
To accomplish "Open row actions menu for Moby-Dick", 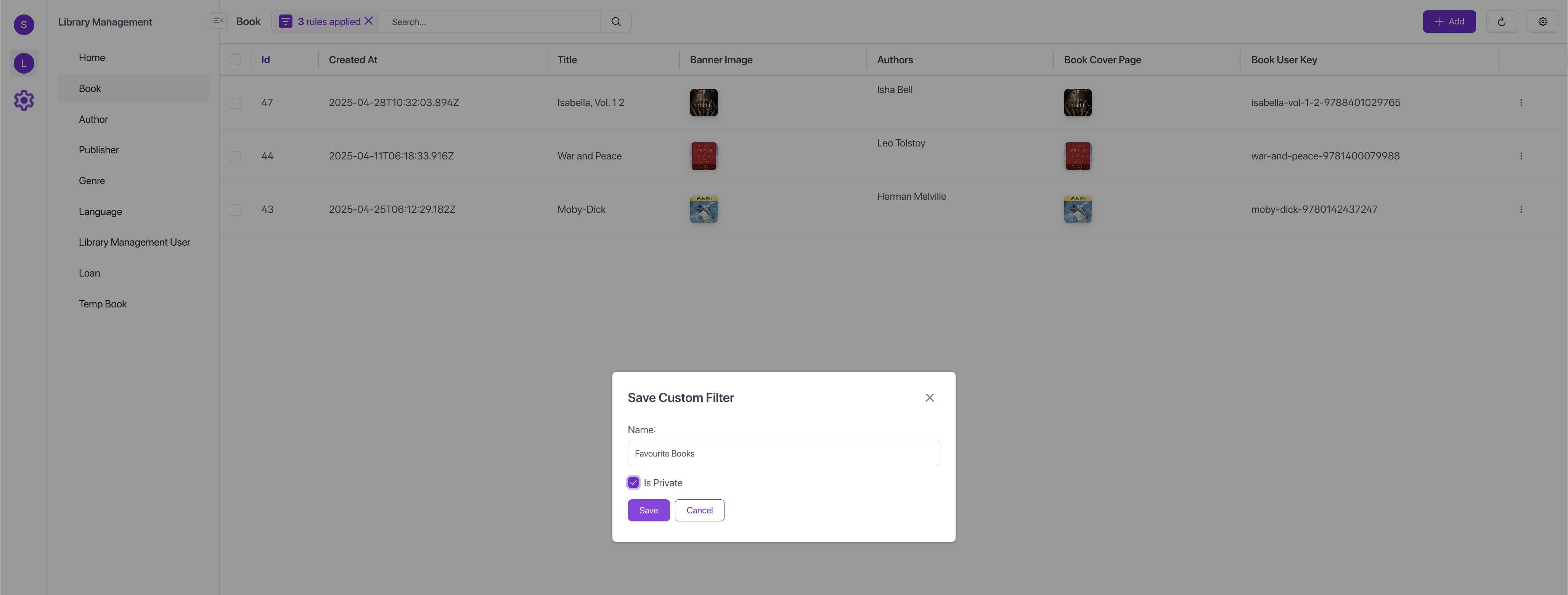I will click(1521, 209).
